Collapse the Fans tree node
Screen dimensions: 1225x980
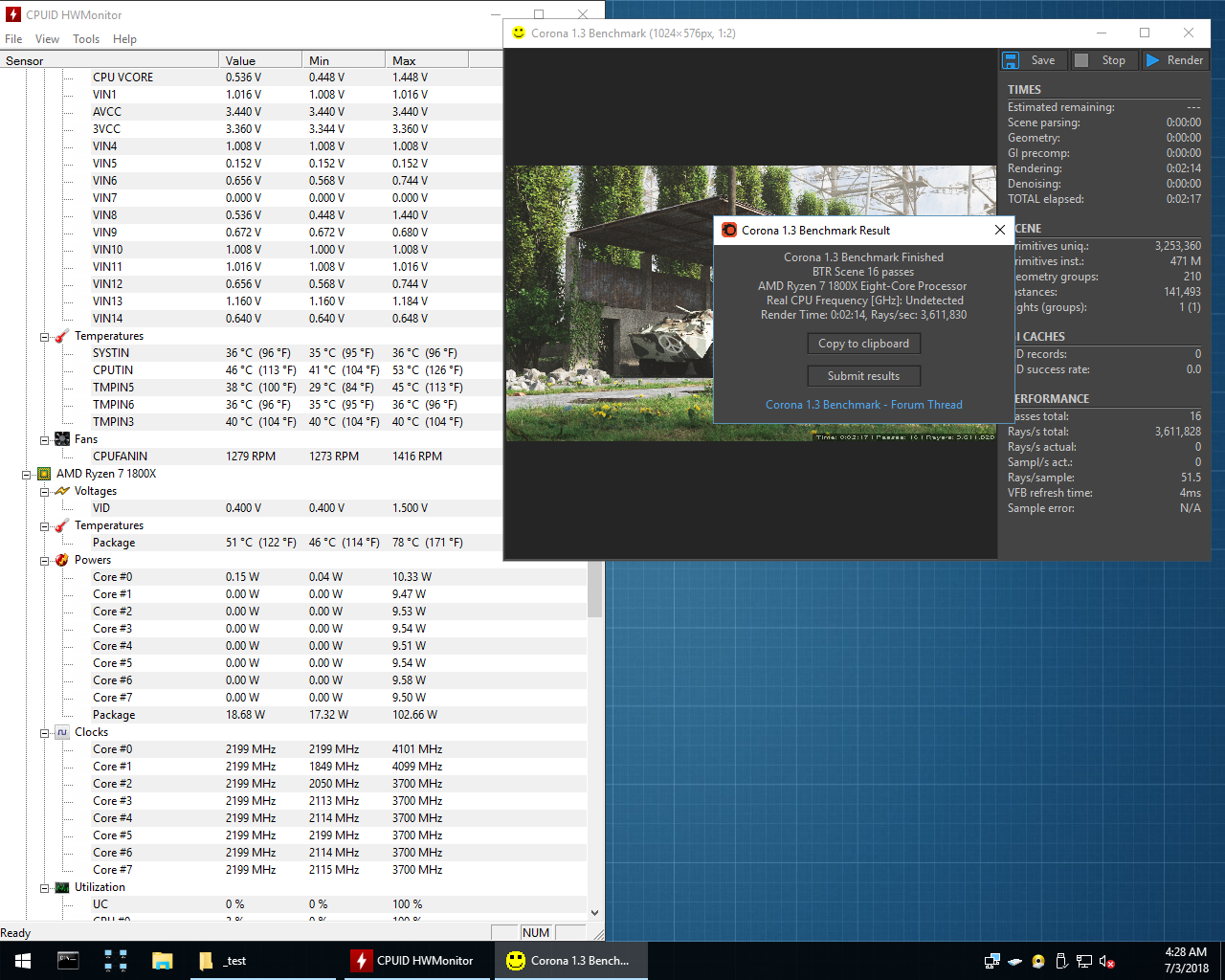tap(45, 439)
